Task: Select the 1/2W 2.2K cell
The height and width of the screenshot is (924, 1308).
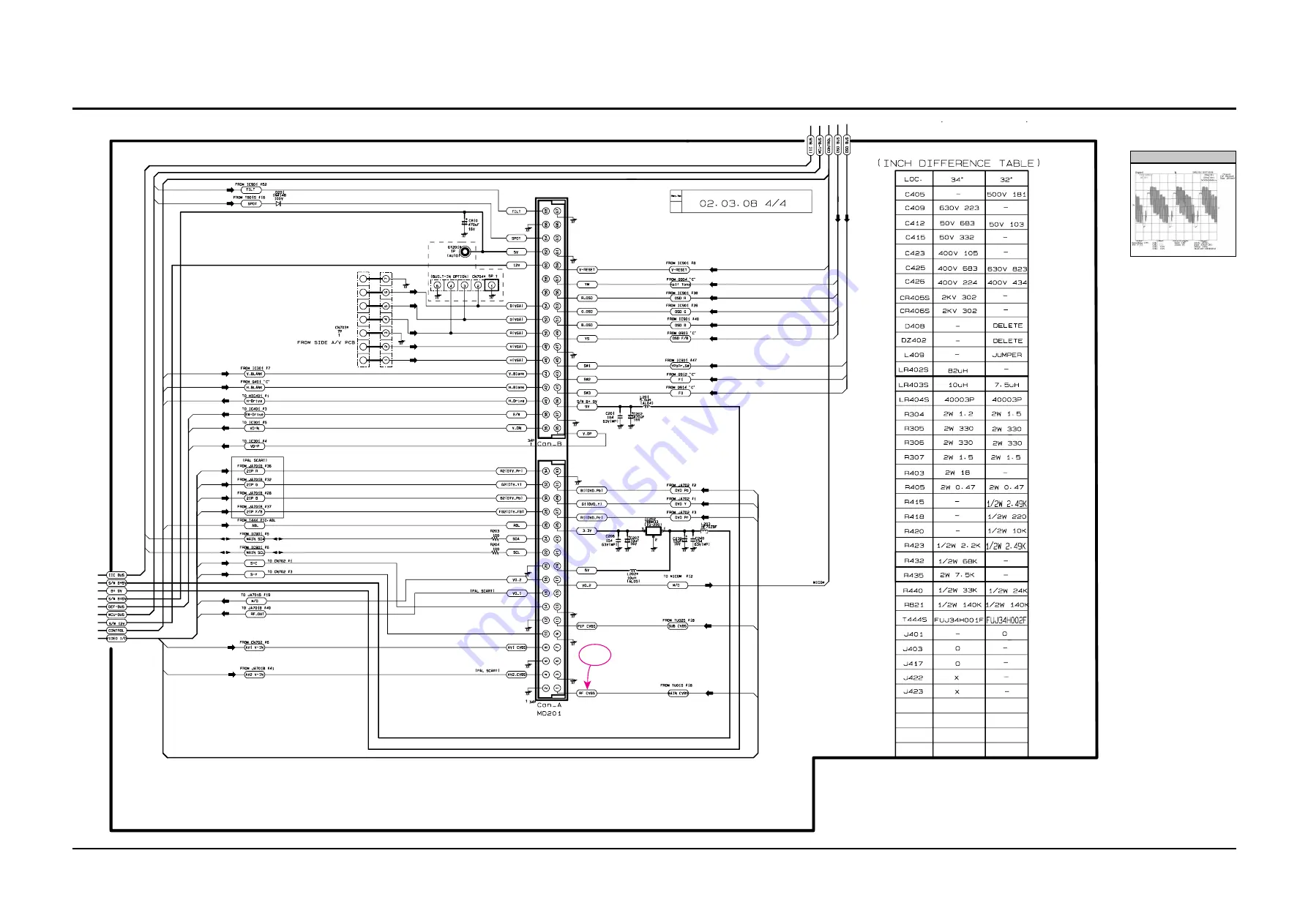Action: (958, 546)
